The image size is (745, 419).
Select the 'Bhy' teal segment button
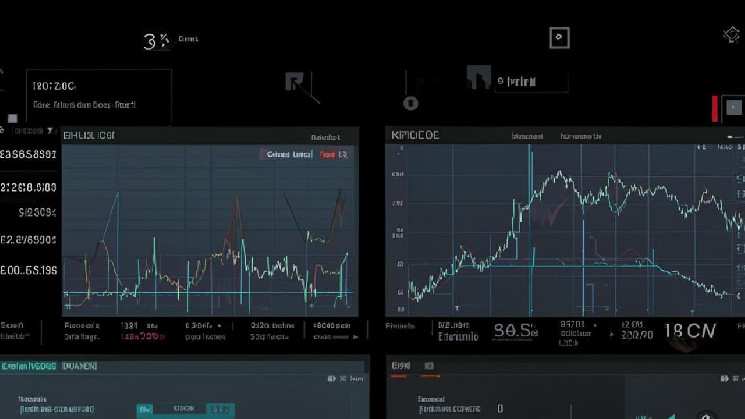point(145,409)
